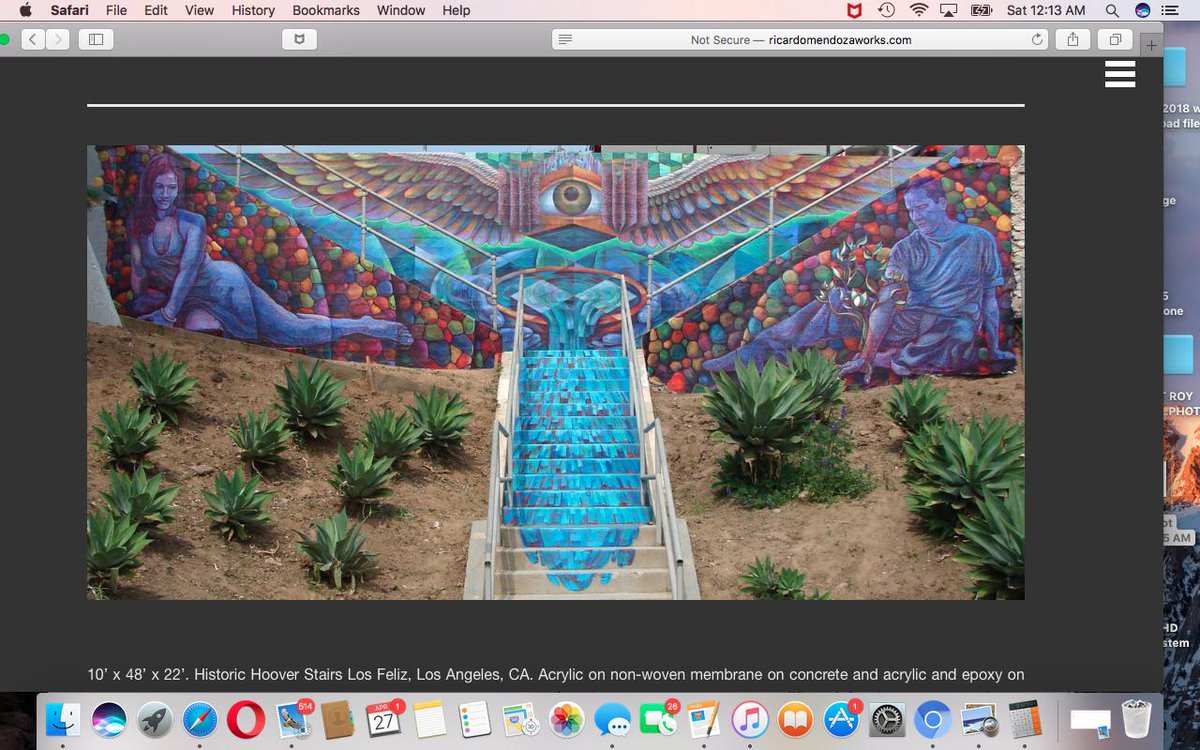Open the View menu
Screen dimensions: 1200x750
coord(199,10)
